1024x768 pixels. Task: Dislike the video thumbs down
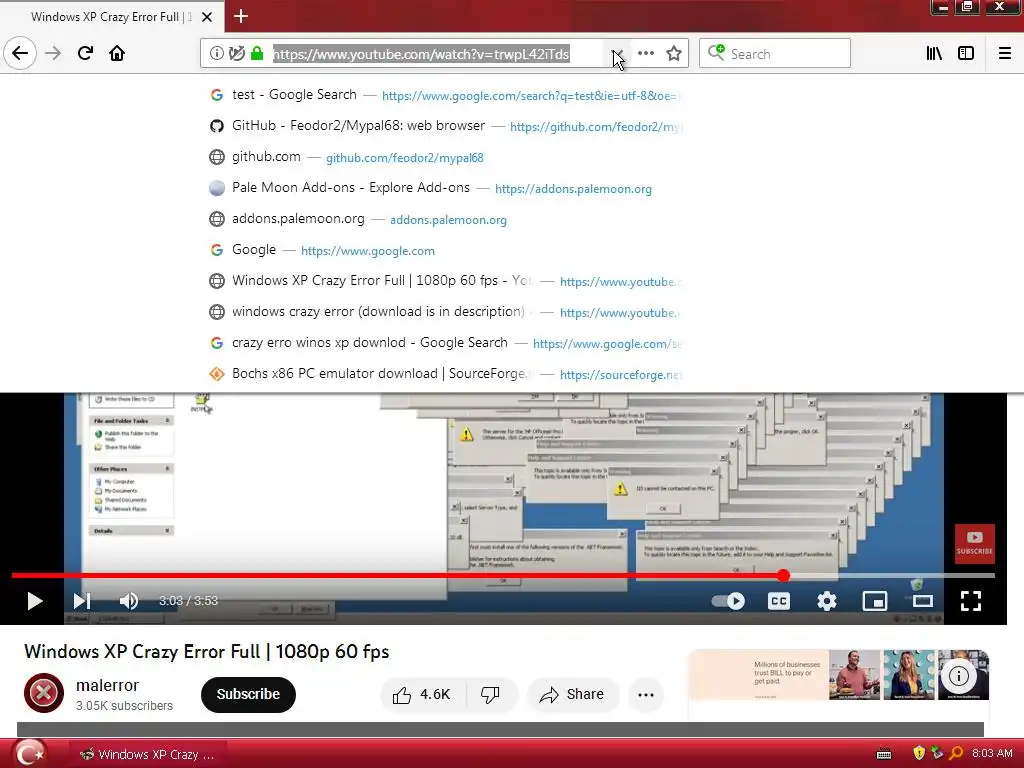[x=490, y=694]
